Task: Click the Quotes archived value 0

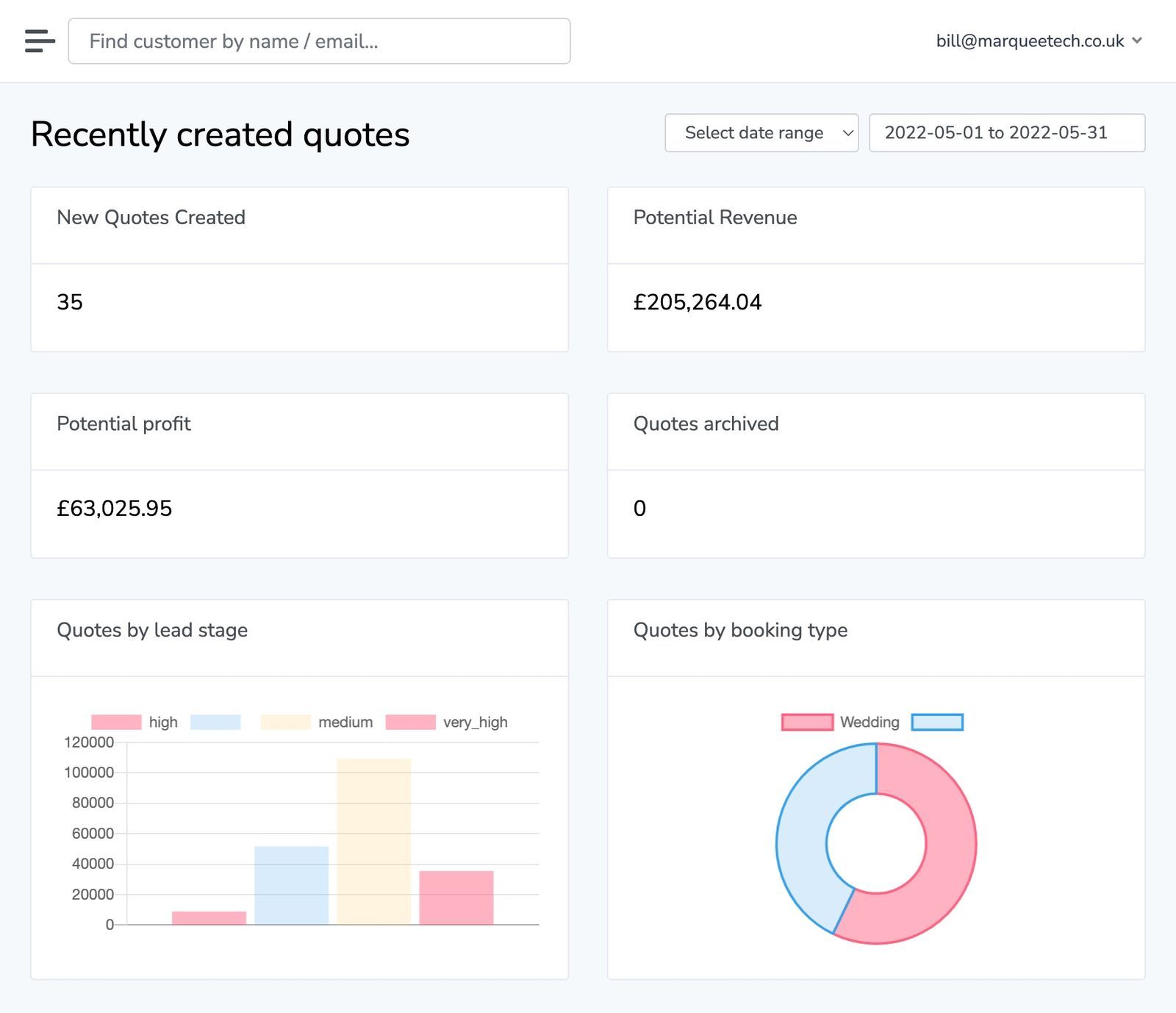Action: [x=640, y=509]
